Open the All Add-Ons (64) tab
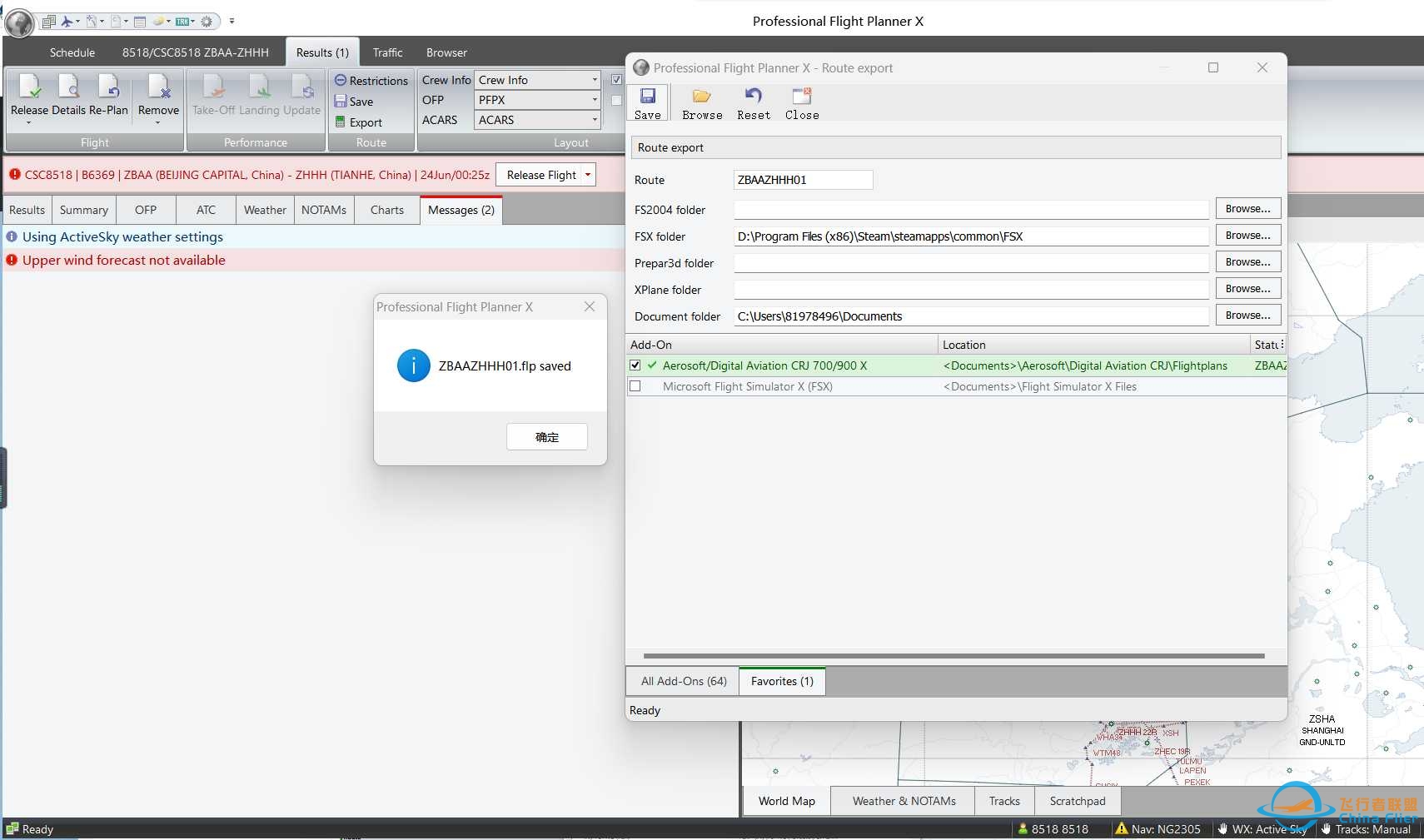This screenshot has height=840, width=1424. tap(684, 681)
